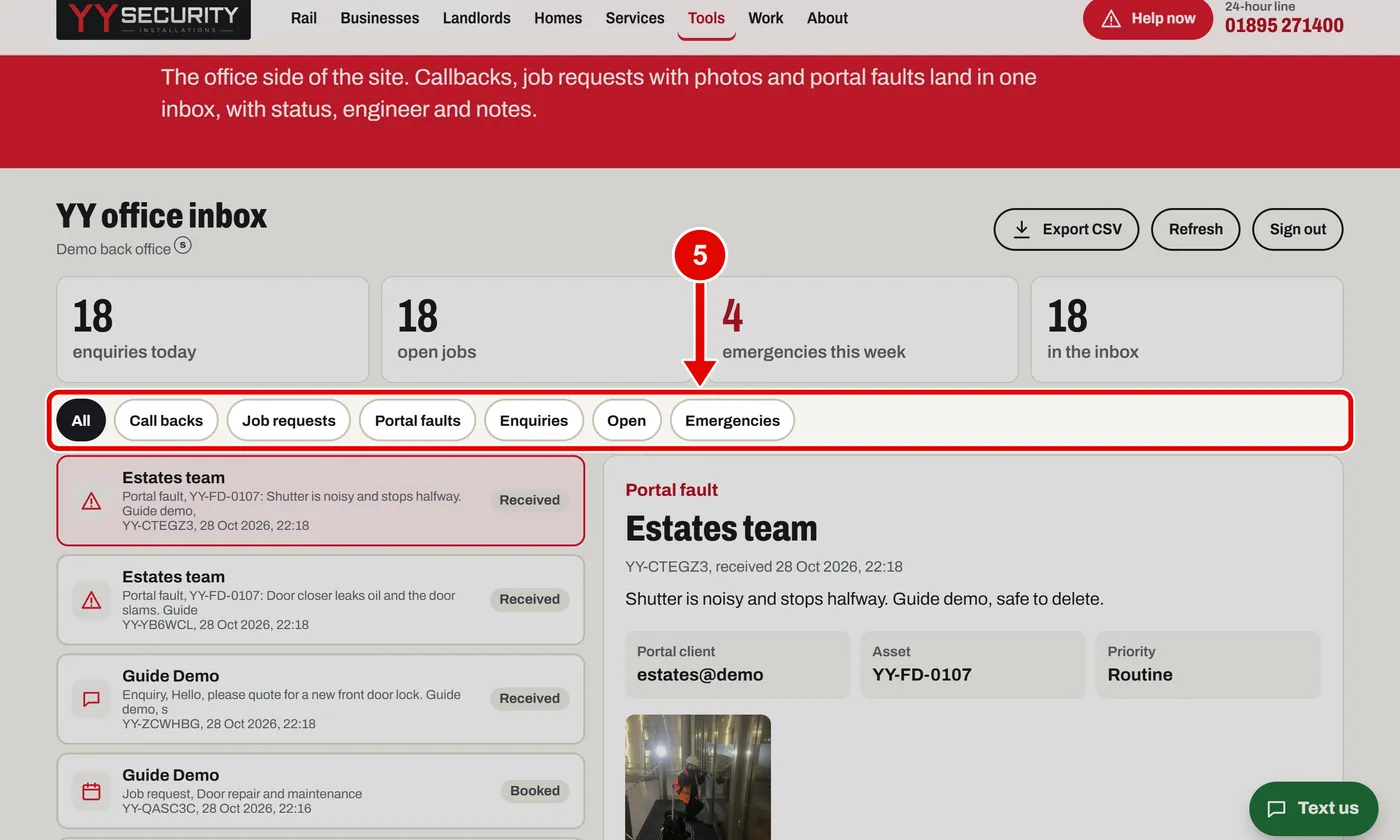This screenshot has height=840, width=1400.
Task: Export the inbox as CSV
Action: pyautogui.click(x=1066, y=229)
